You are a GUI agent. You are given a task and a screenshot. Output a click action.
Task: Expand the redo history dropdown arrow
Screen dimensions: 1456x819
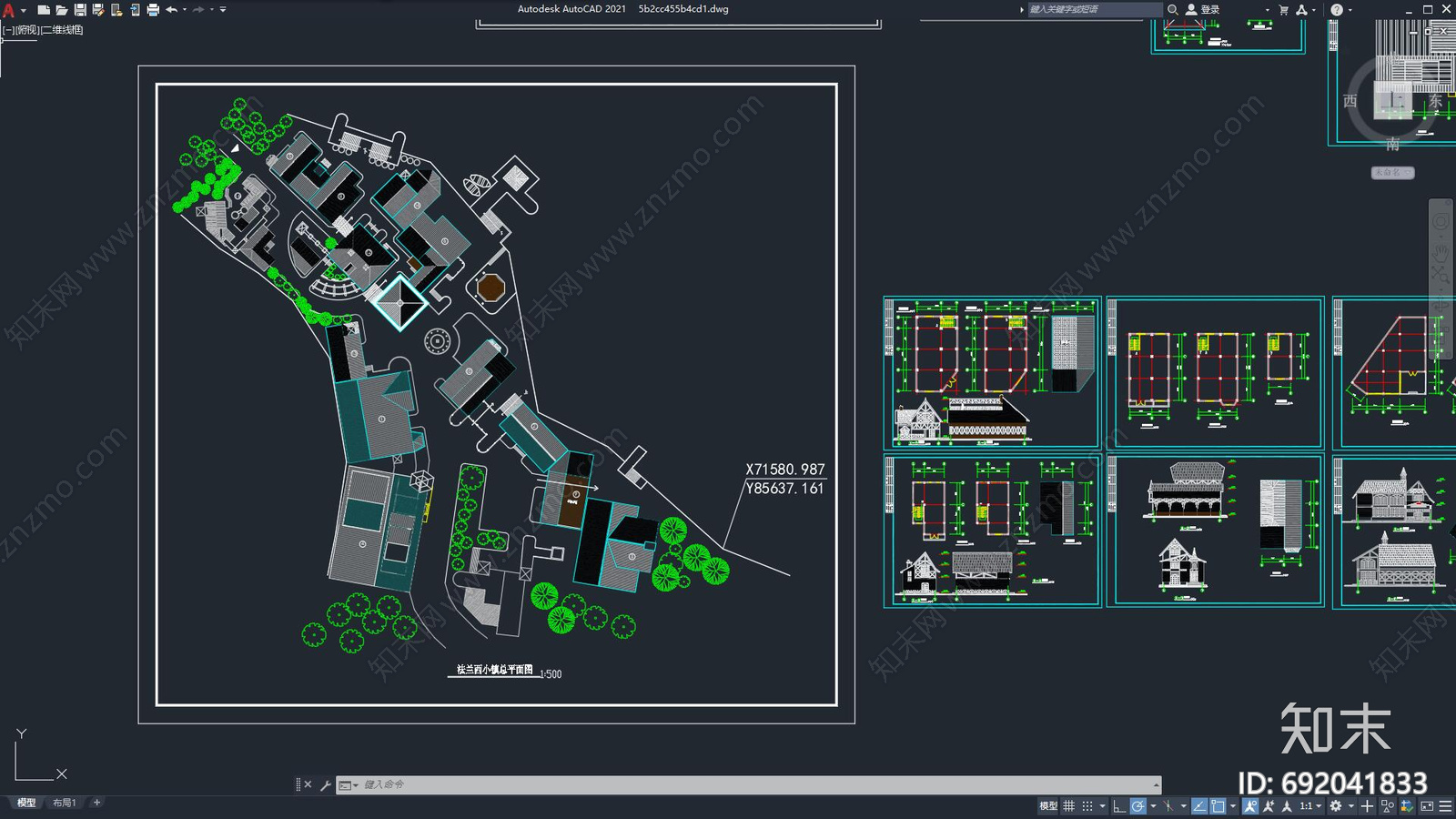212,10
